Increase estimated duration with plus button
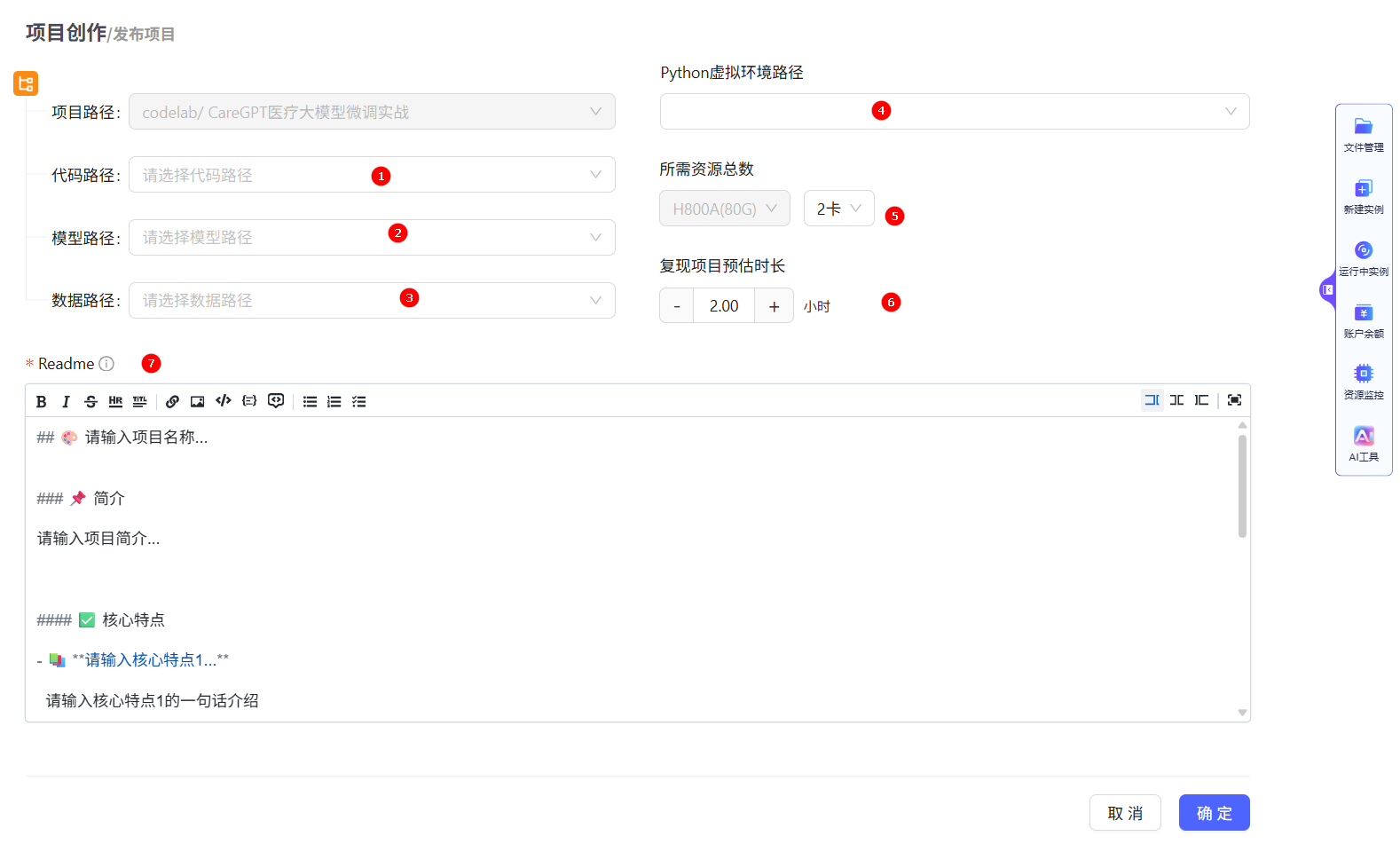1400x844 pixels. click(x=774, y=306)
